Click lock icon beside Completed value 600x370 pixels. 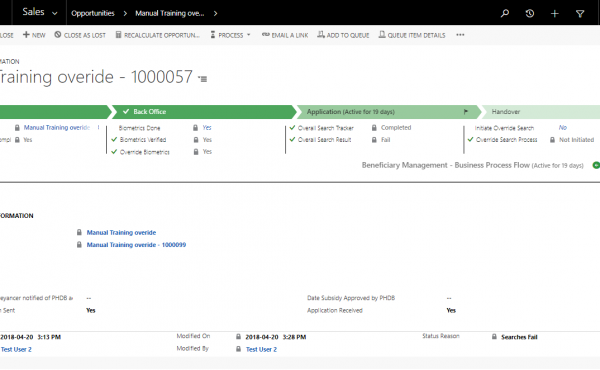(374, 127)
